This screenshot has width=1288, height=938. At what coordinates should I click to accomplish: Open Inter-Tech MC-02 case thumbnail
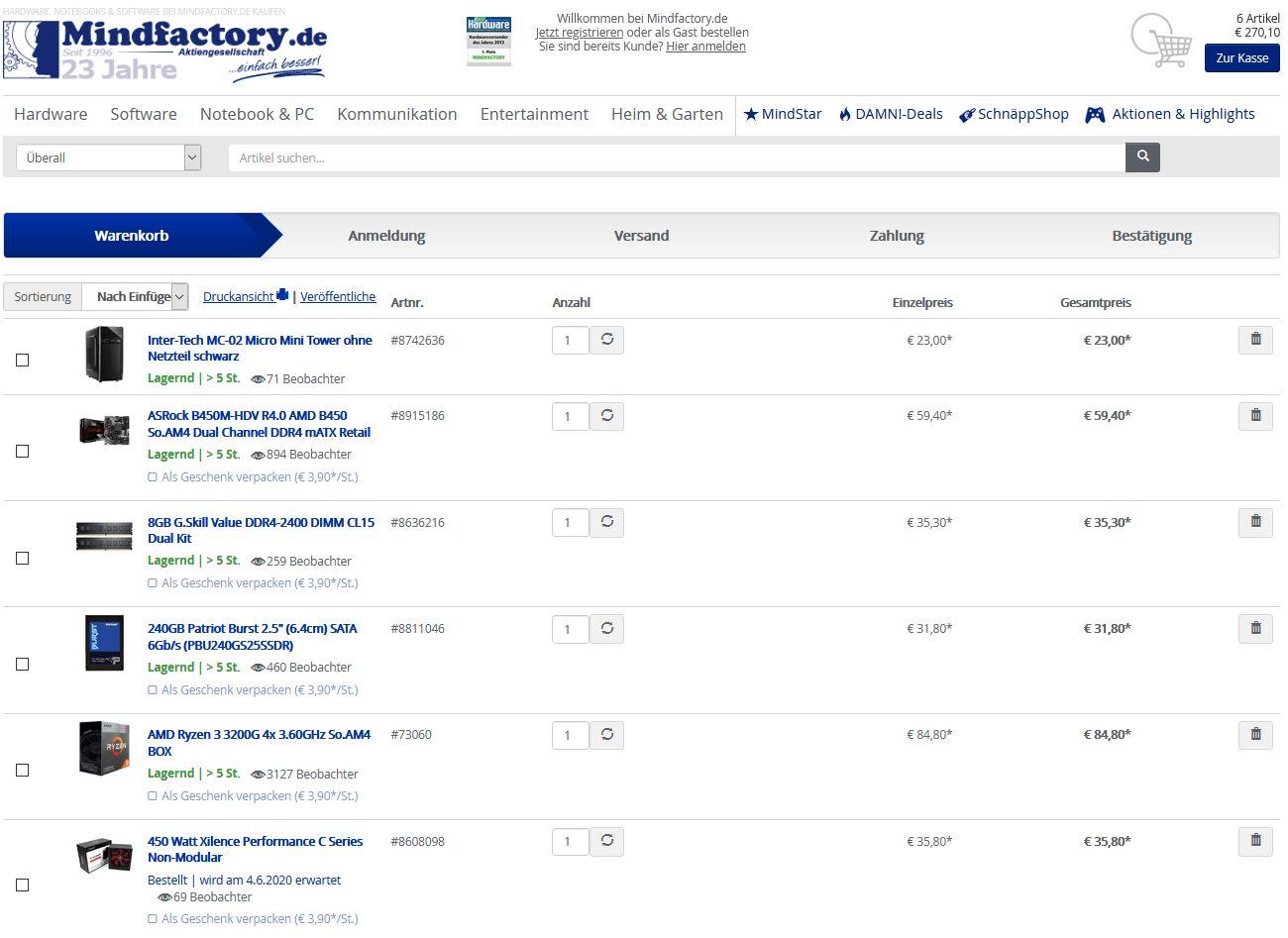[x=104, y=355]
